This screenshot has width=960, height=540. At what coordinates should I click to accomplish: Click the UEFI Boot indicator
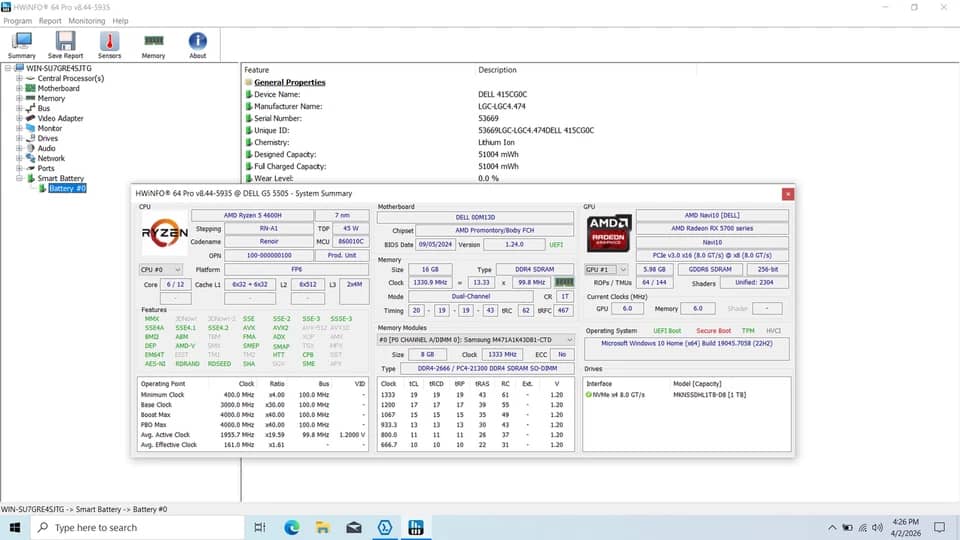[667, 331]
